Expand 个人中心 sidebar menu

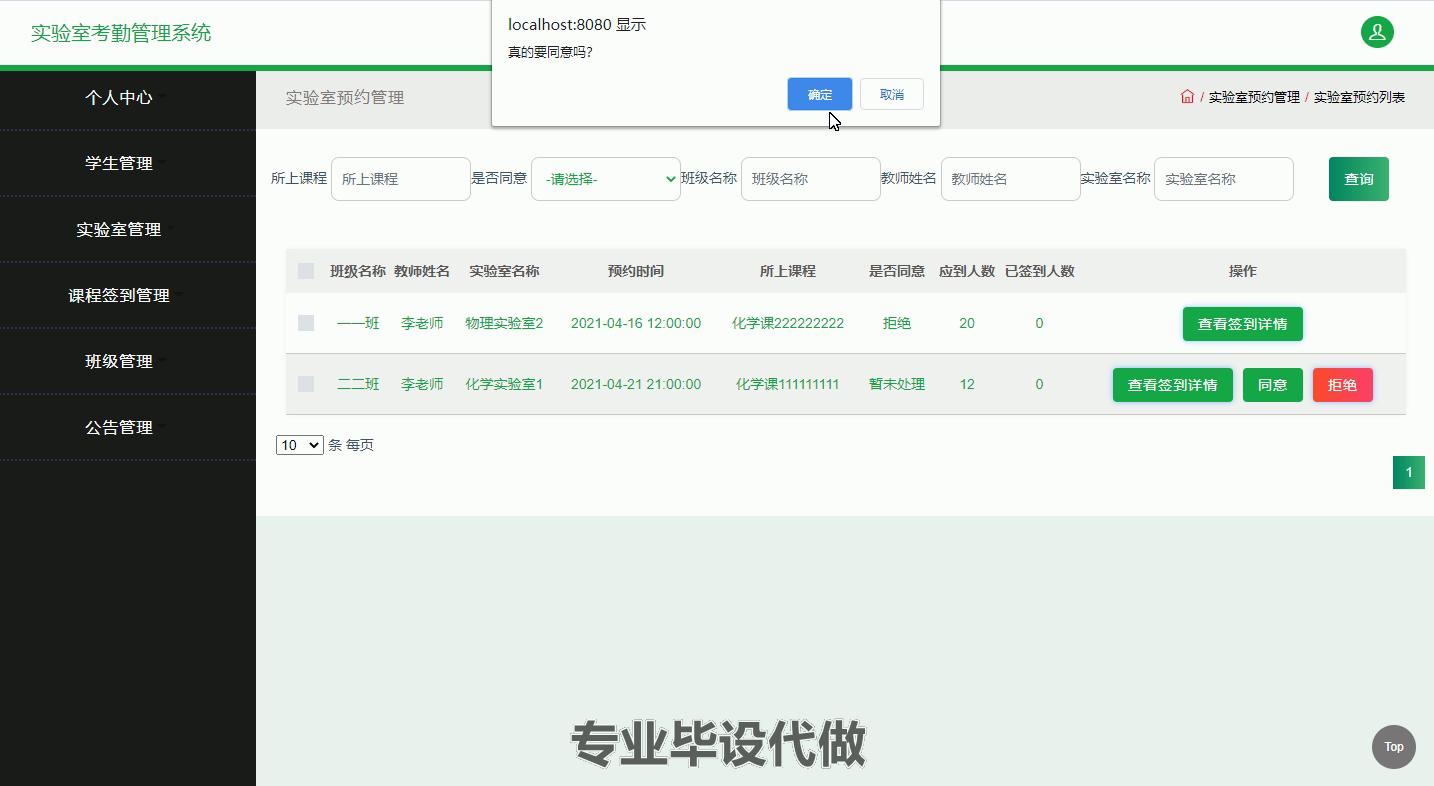(128, 97)
